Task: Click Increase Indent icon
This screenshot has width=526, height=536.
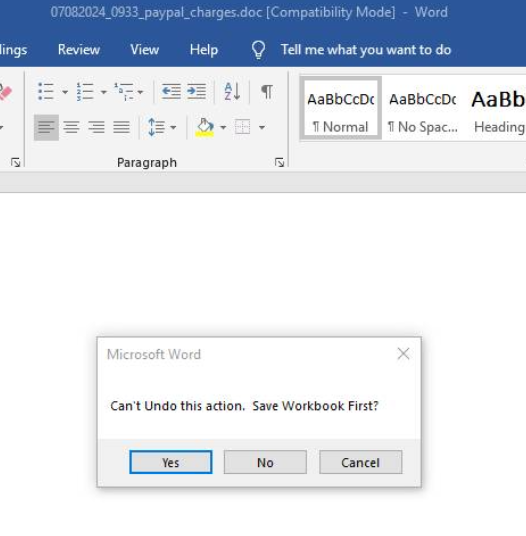Action: pos(197,92)
